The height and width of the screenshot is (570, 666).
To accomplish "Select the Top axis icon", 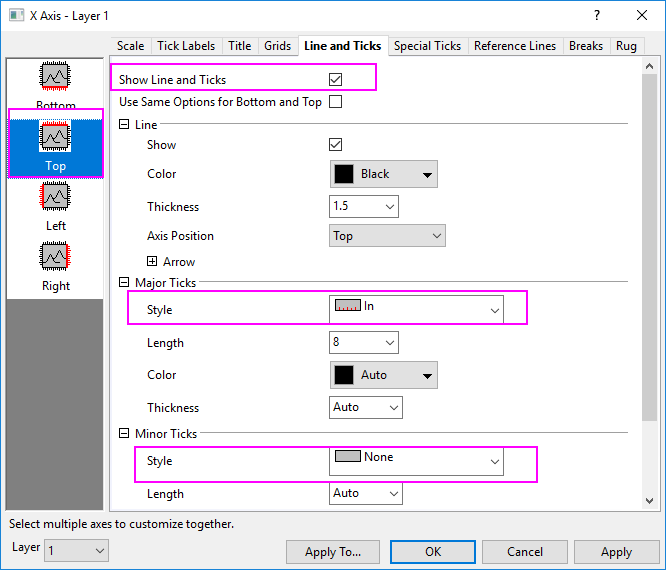I will [x=55, y=137].
